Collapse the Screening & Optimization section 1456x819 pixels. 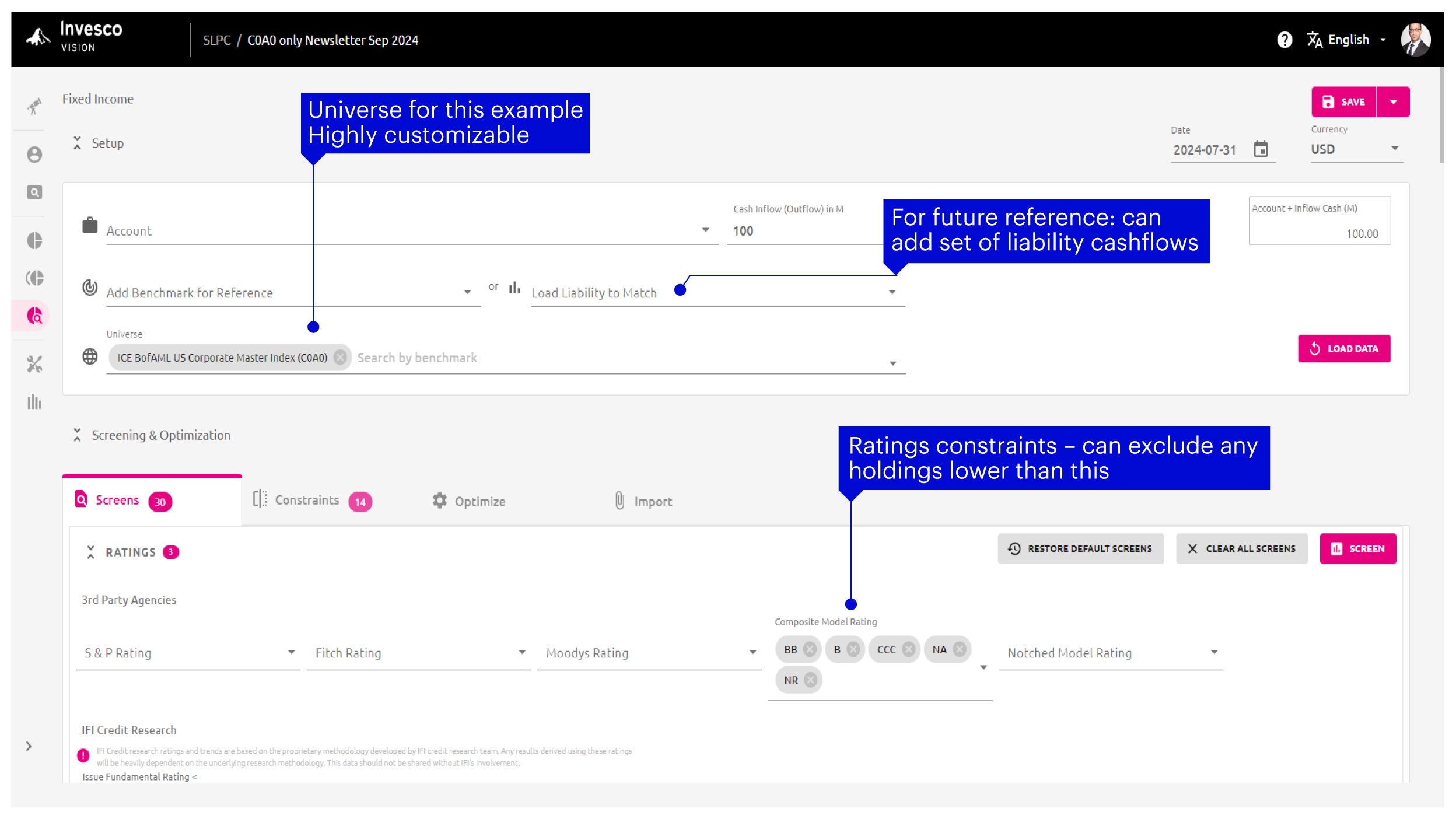point(77,435)
